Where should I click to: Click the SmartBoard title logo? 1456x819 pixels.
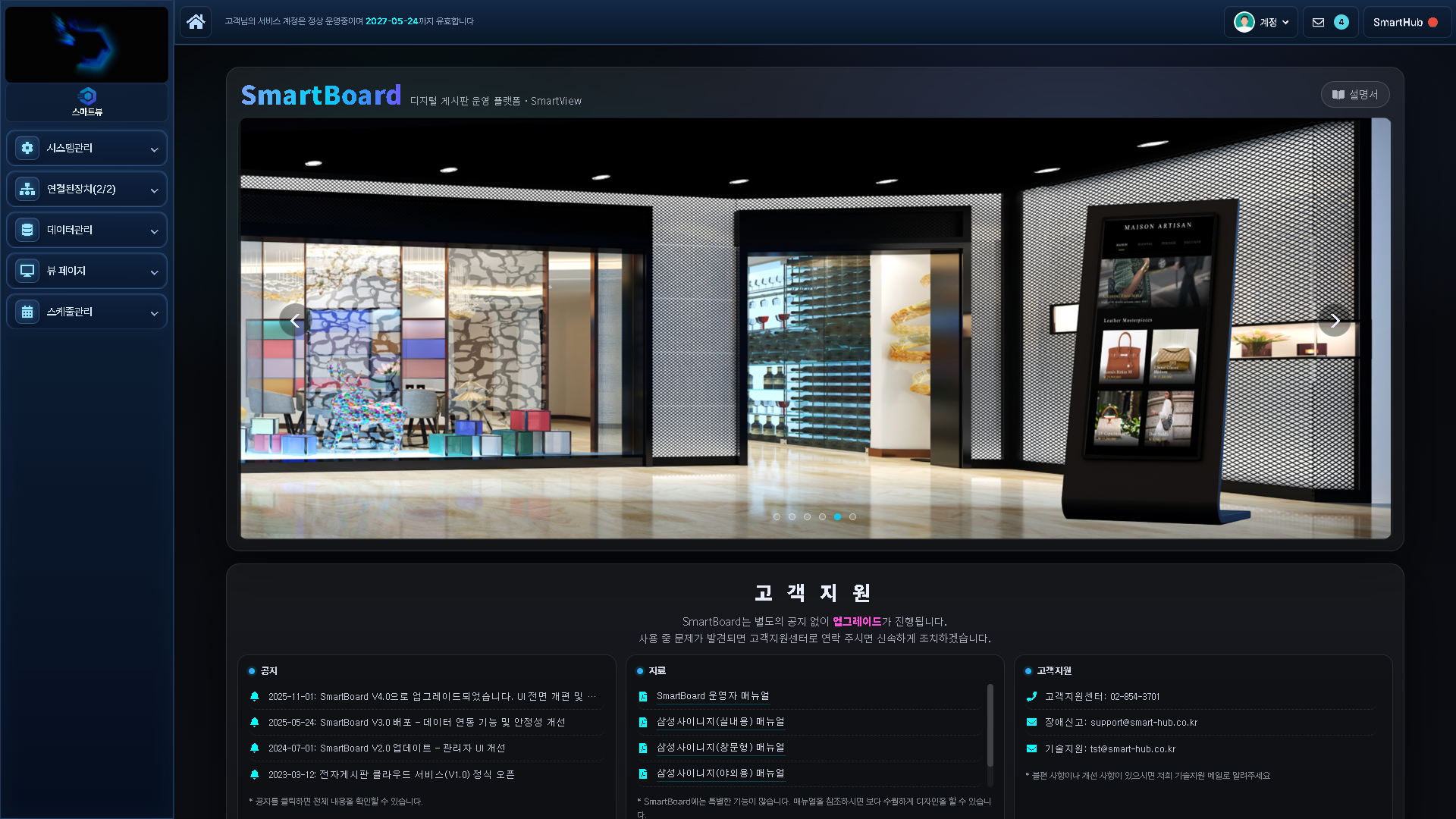click(321, 95)
